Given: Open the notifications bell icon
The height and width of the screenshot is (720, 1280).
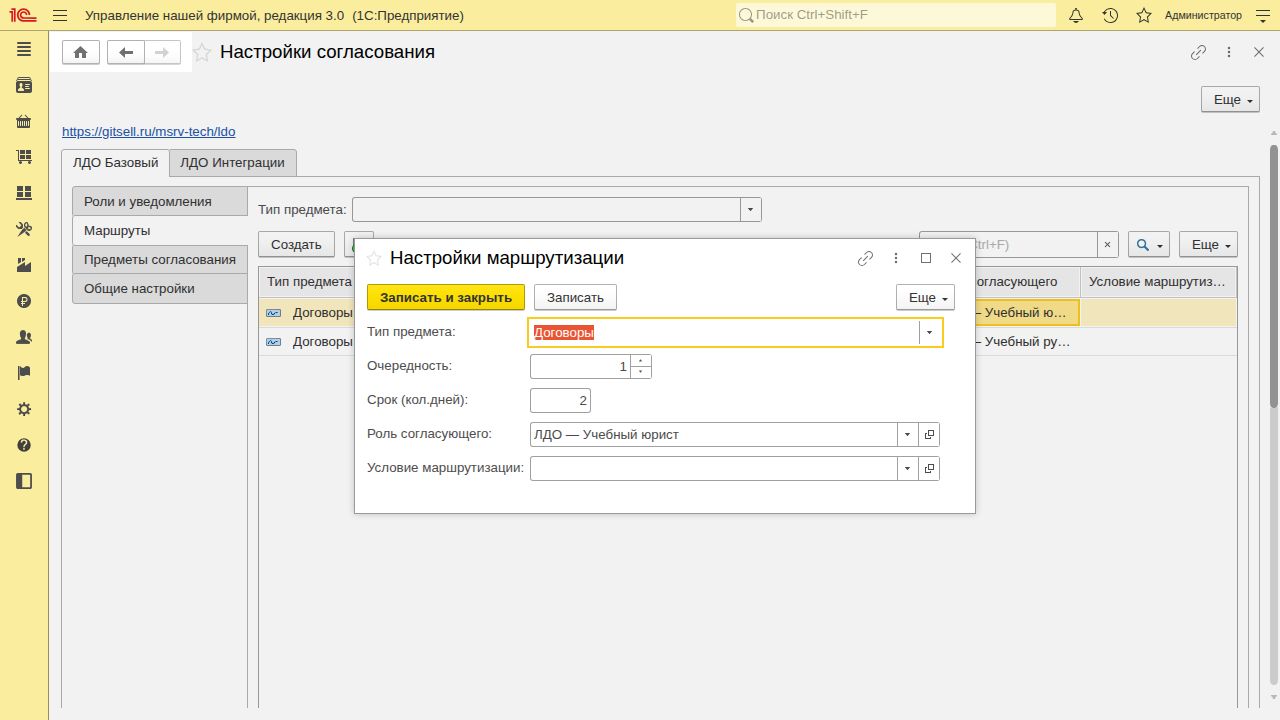Looking at the screenshot, I should coord(1076,16).
